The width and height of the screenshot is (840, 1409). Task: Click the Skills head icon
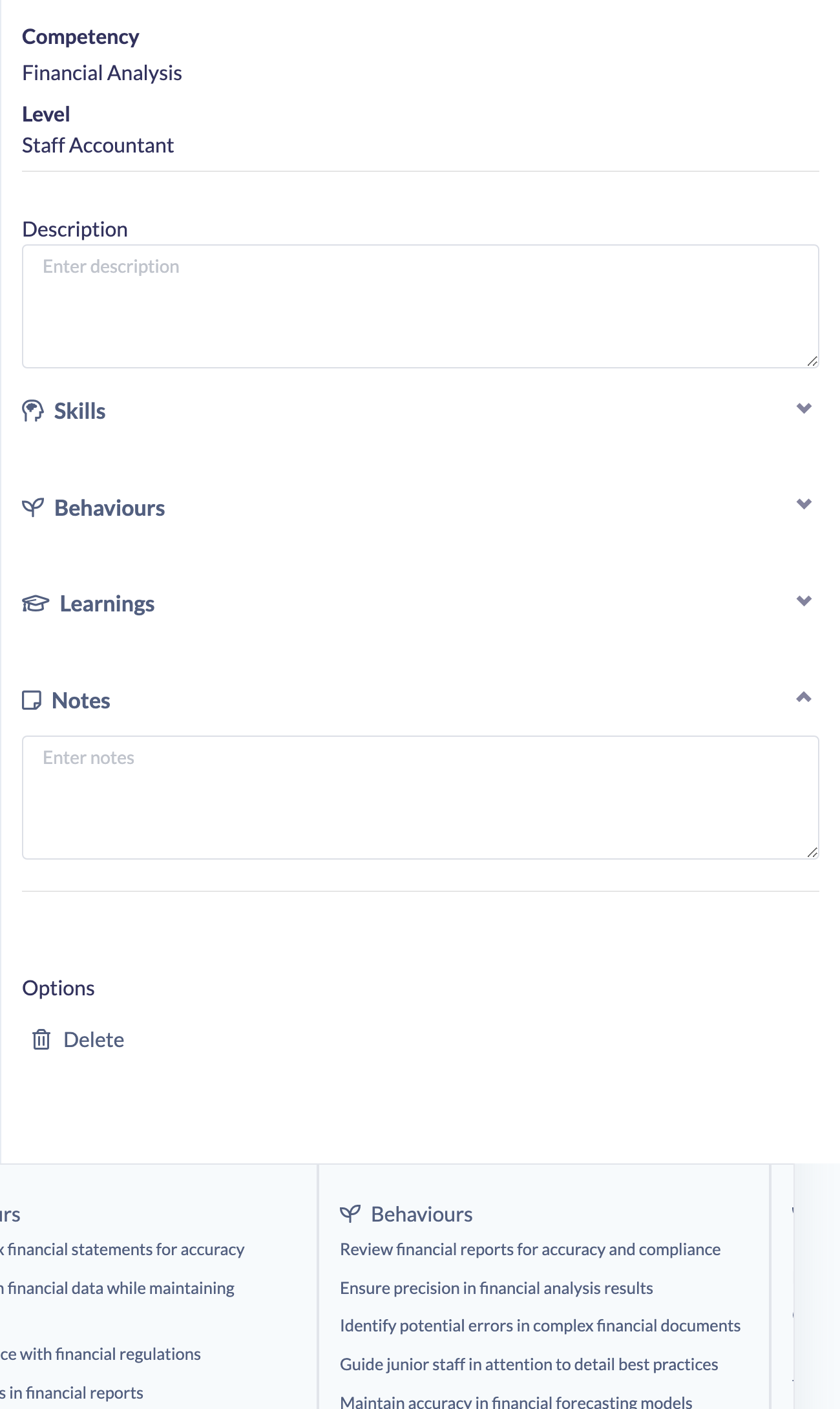pos(32,410)
